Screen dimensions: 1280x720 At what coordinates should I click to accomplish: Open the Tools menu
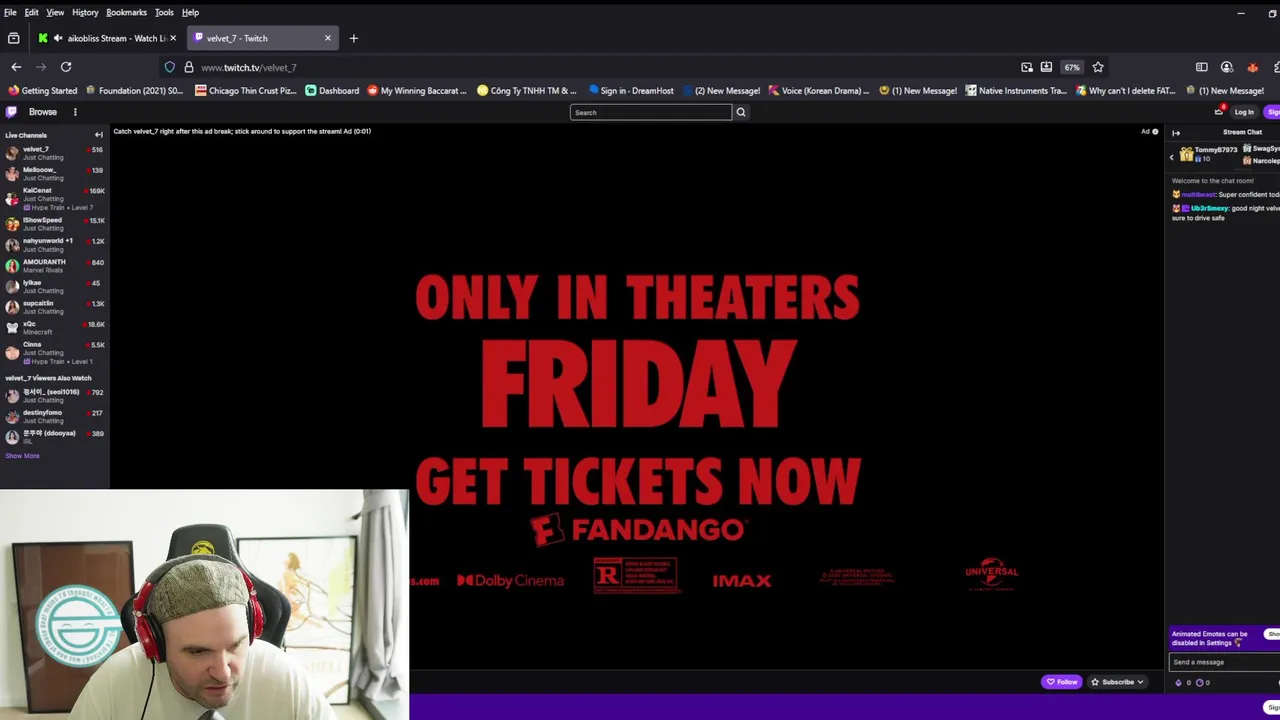click(x=164, y=12)
